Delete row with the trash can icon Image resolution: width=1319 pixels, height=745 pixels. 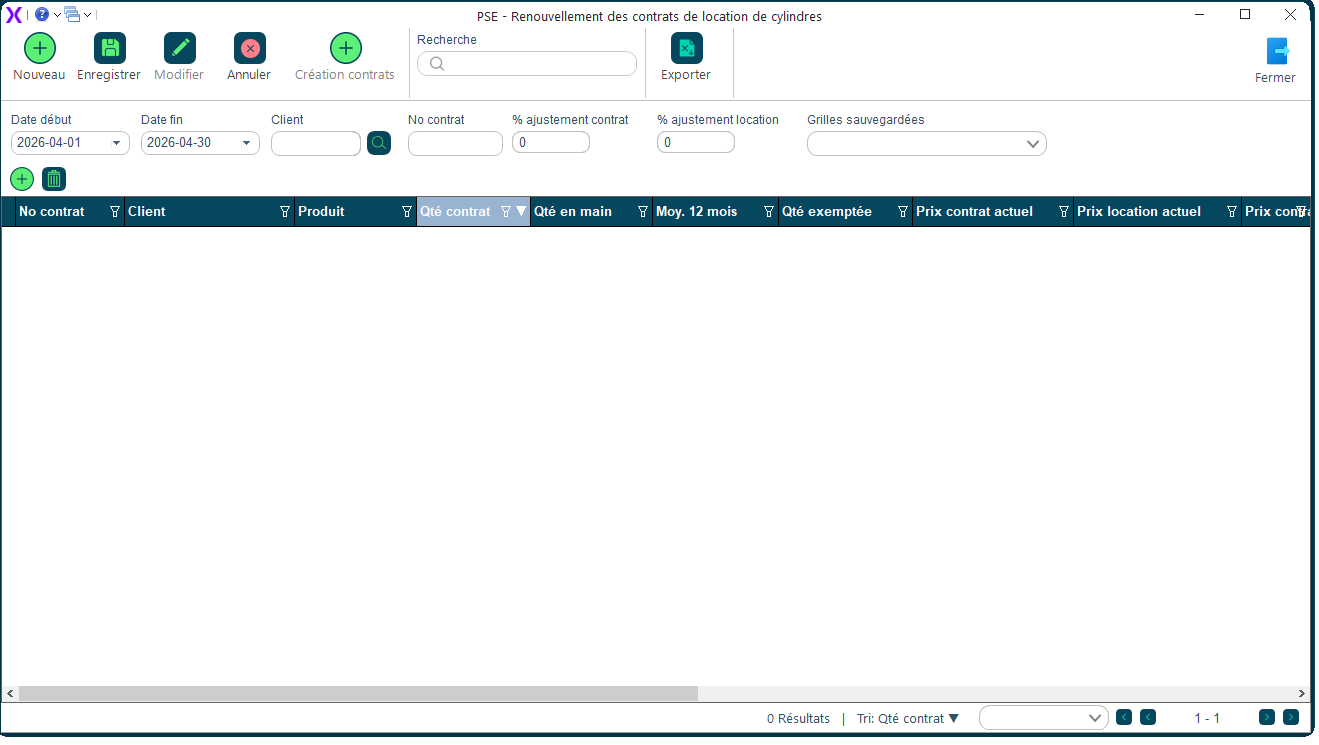click(54, 179)
